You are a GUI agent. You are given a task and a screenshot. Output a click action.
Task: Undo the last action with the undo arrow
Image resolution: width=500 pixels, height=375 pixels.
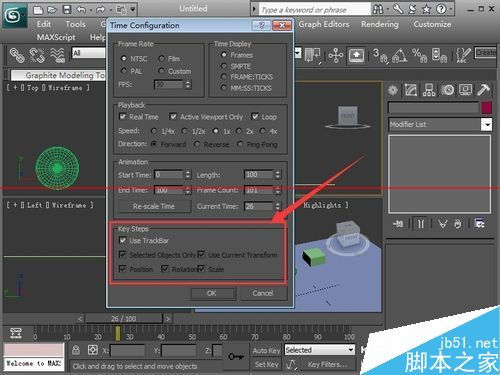81,10
